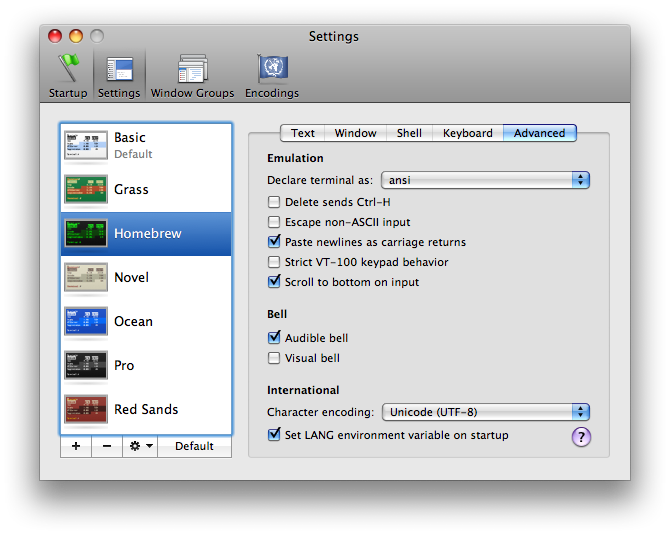Uncheck Set LANG environment variable on startup
Viewport: 670px width, 535px height.
point(274,435)
